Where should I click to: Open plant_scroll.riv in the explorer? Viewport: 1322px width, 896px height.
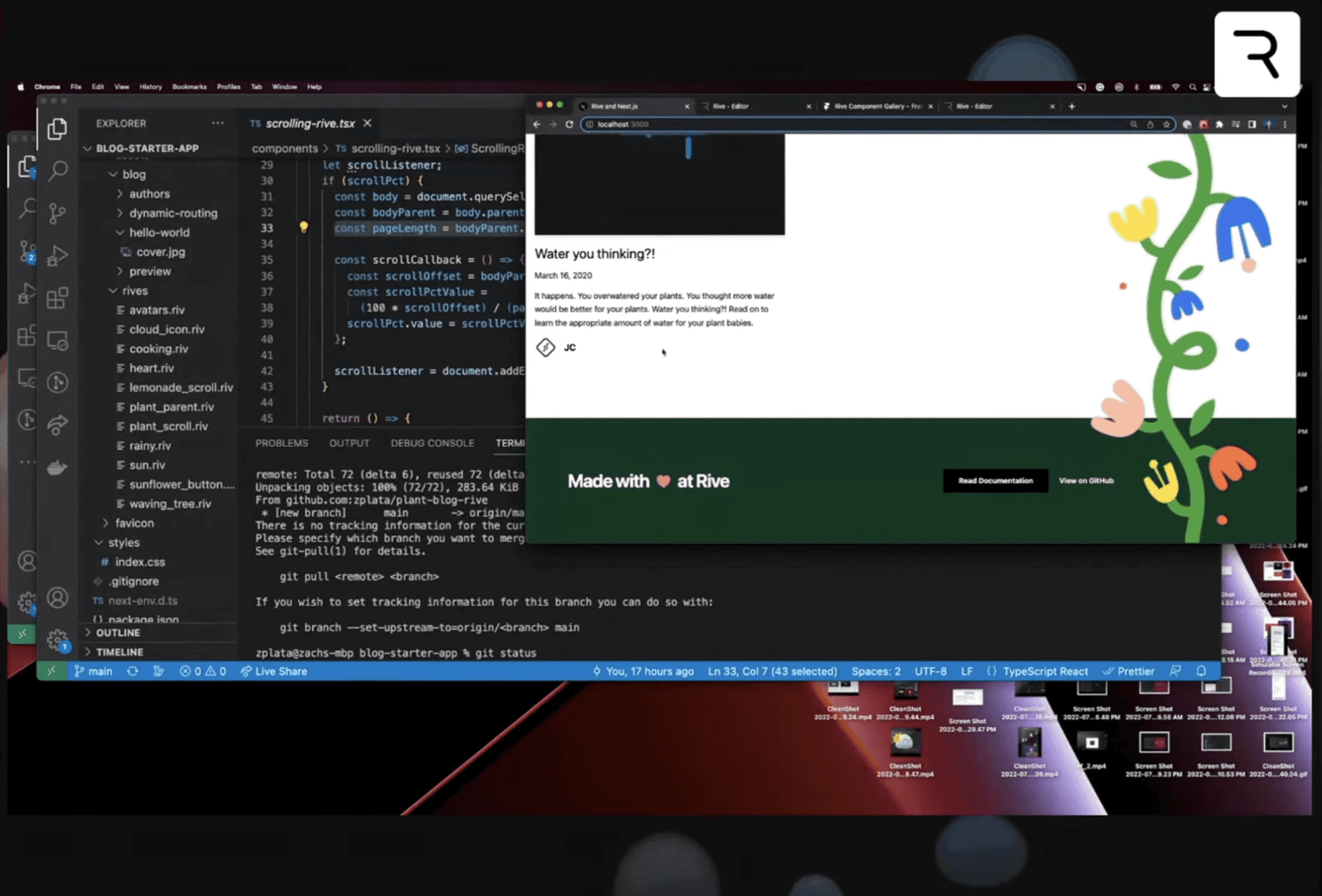tap(168, 426)
